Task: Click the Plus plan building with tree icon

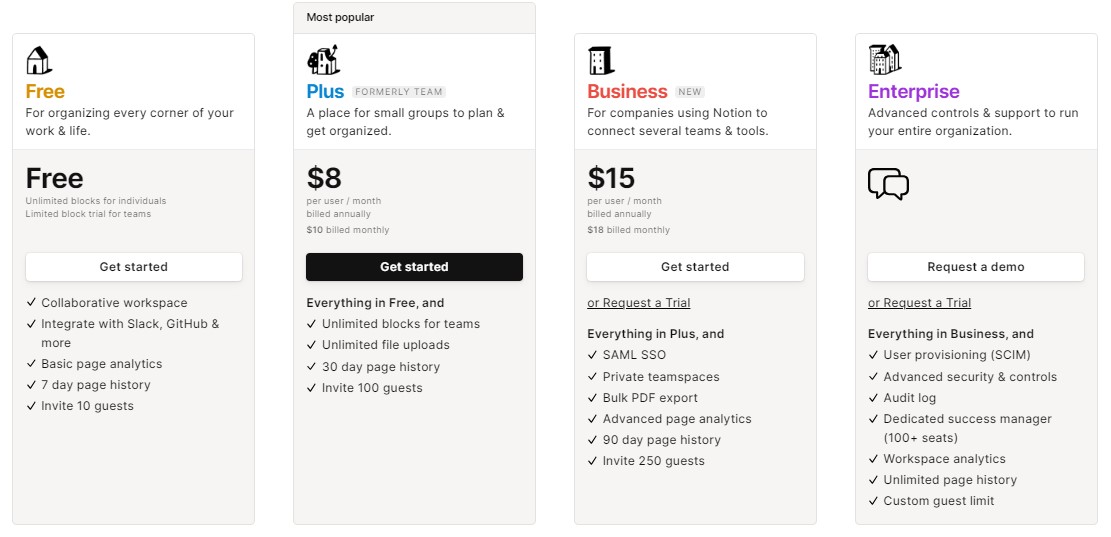Action: tap(323, 60)
